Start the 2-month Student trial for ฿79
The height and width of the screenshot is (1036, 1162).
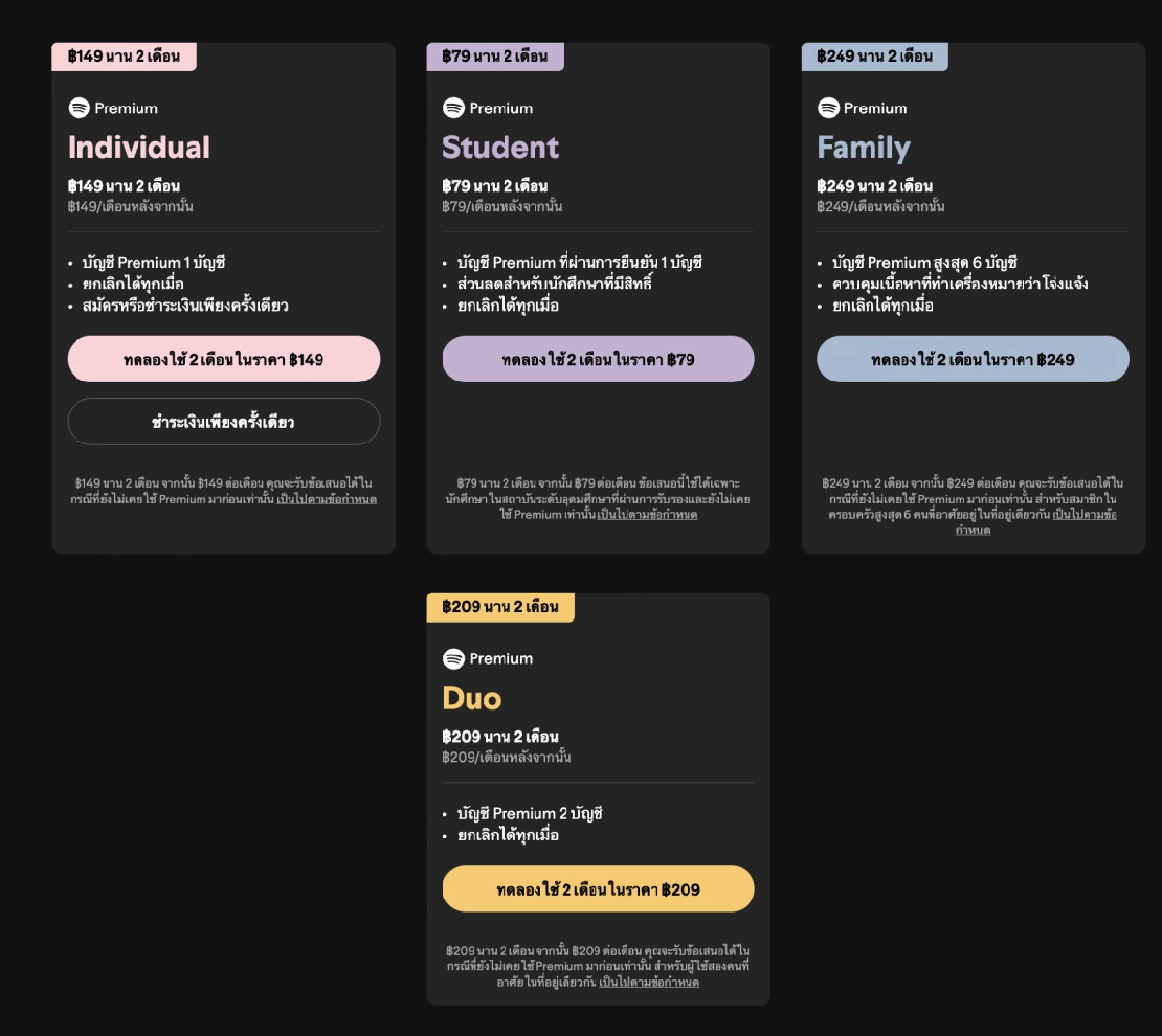point(598,359)
